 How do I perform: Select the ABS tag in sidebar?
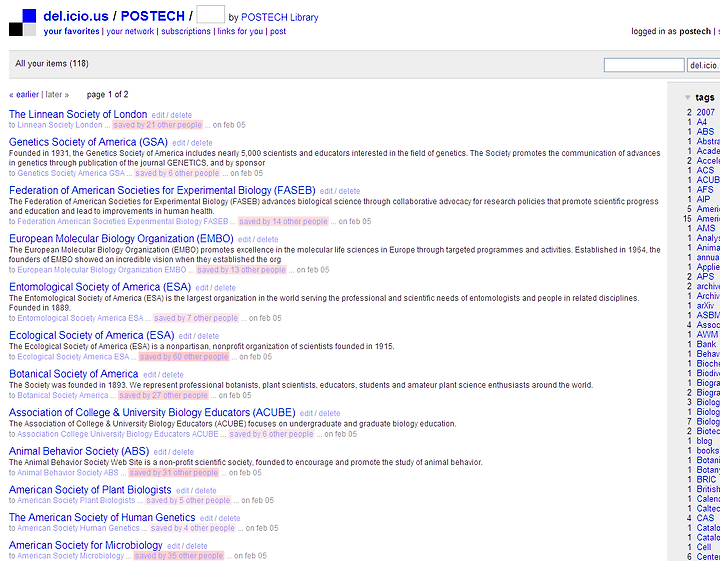point(705,132)
